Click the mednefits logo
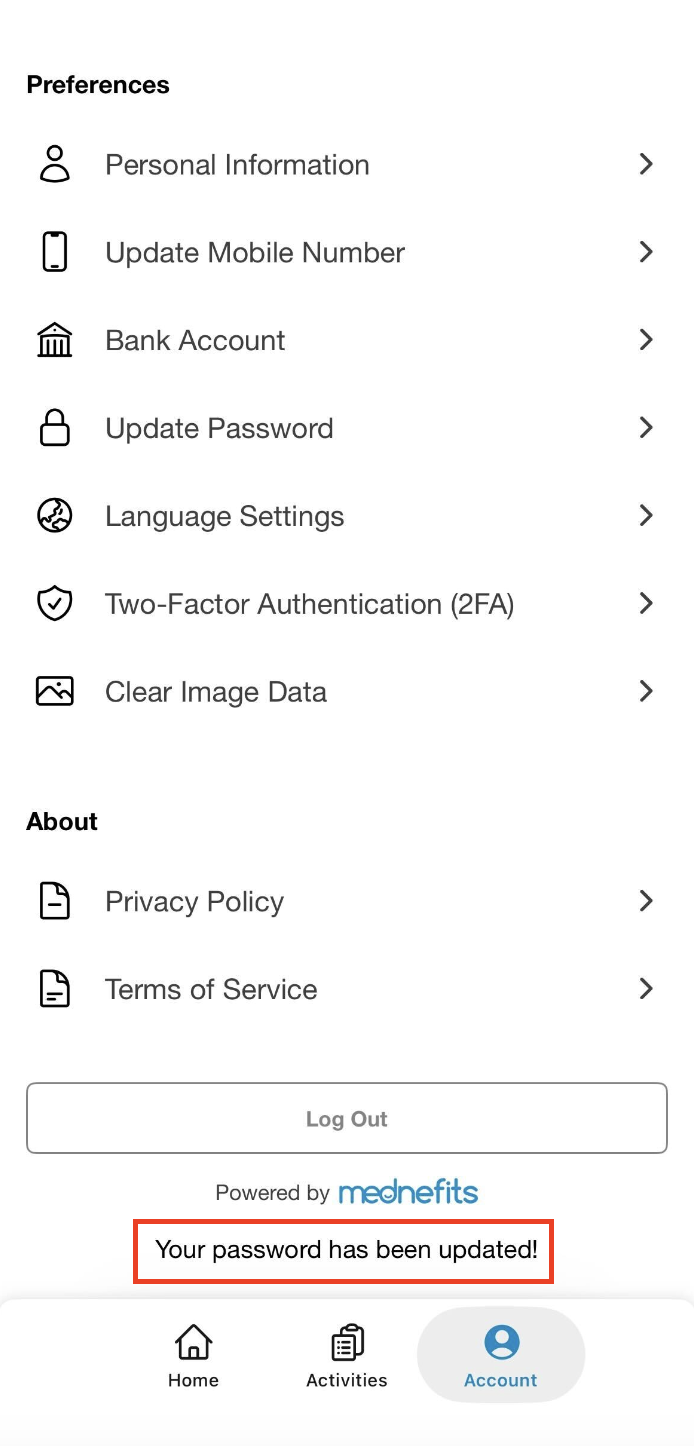The image size is (694, 1446). [408, 1192]
